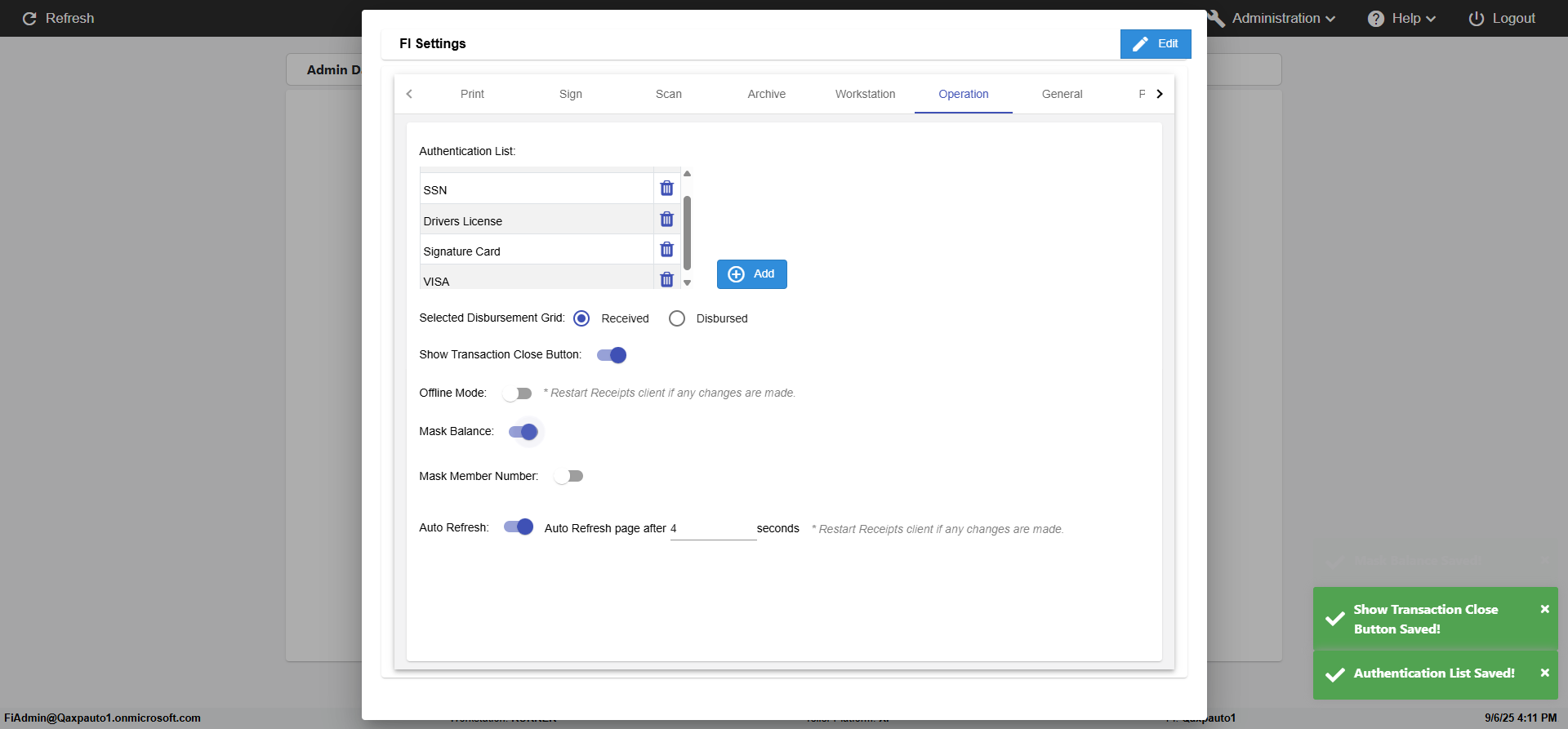This screenshot has width=1568, height=729.
Task: Expand the Help dropdown menu
Action: [1402, 19]
